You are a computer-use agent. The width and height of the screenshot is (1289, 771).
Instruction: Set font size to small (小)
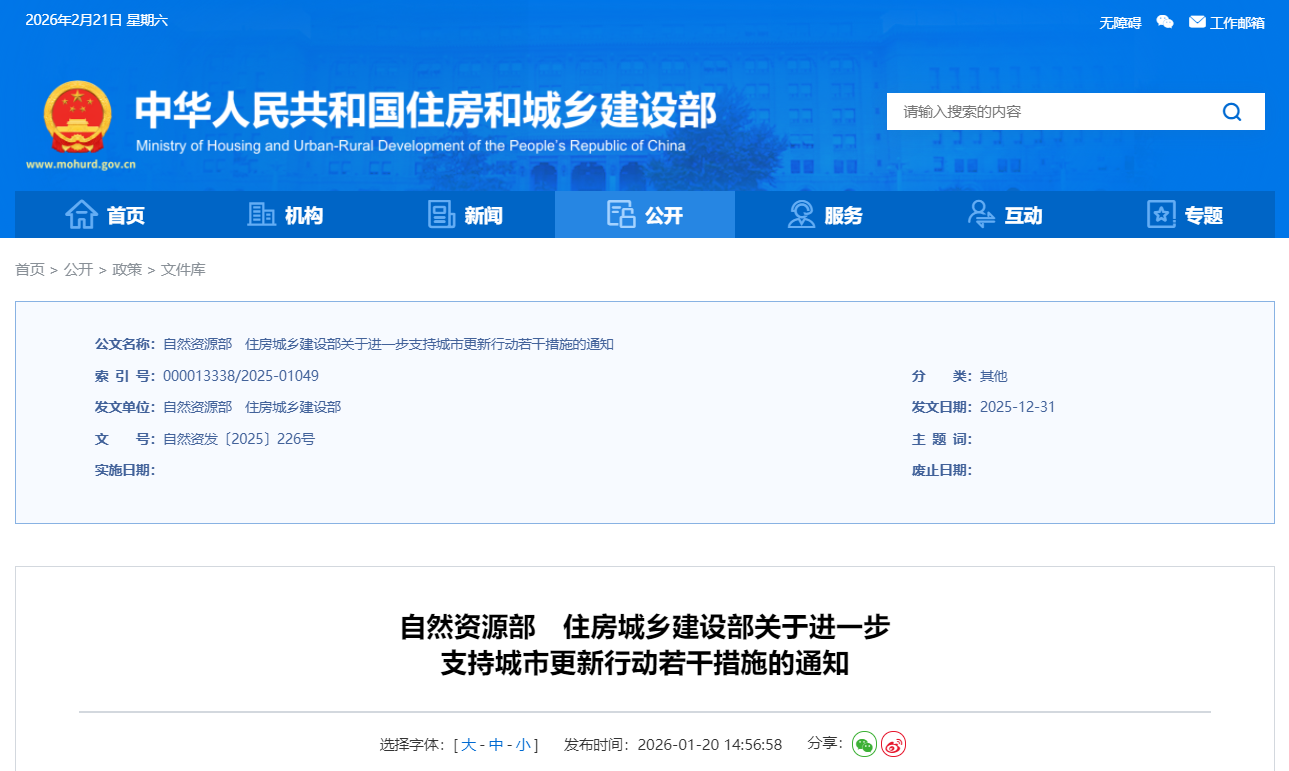(523, 745)
